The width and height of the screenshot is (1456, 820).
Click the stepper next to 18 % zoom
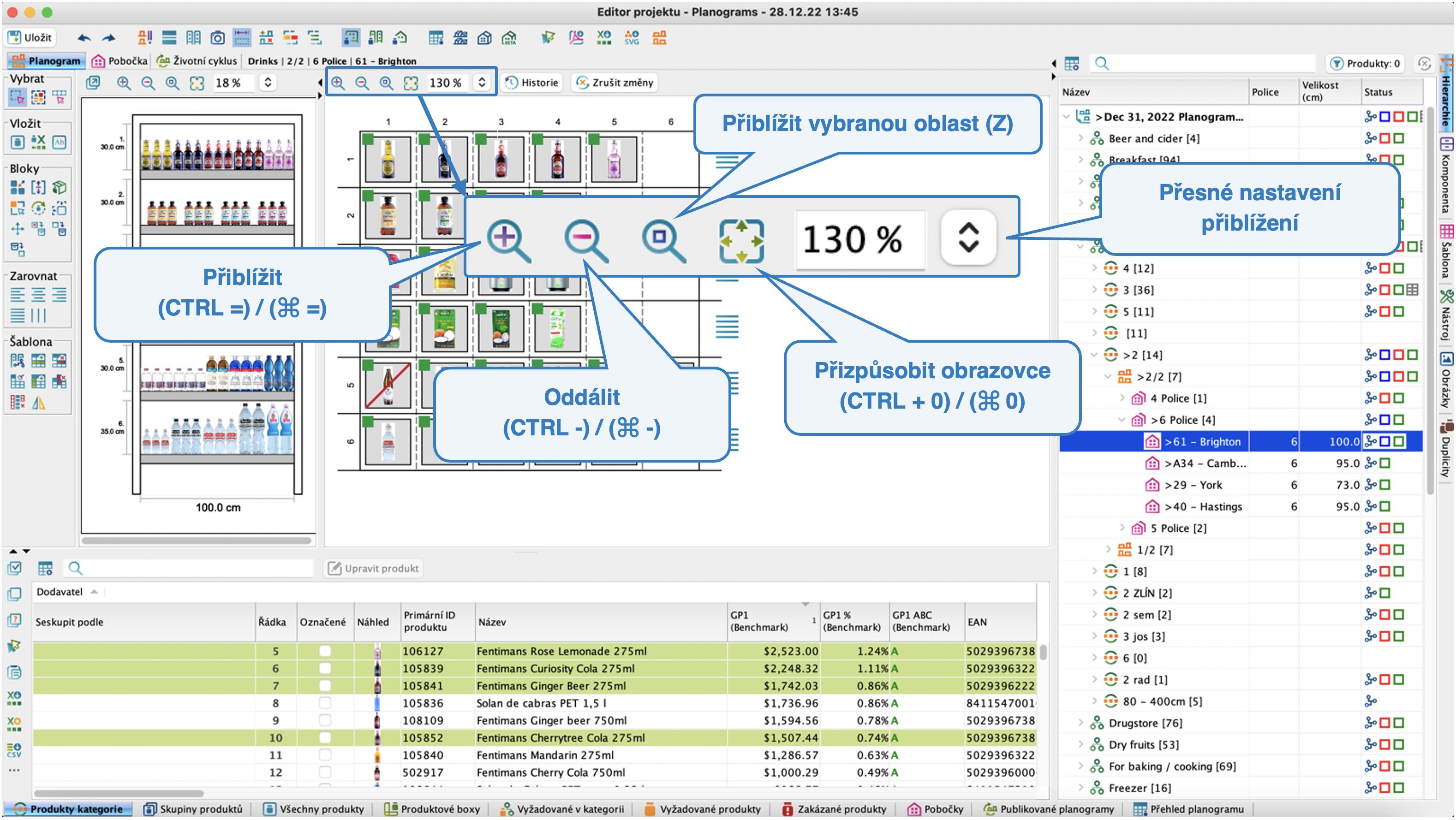(268, 83)
